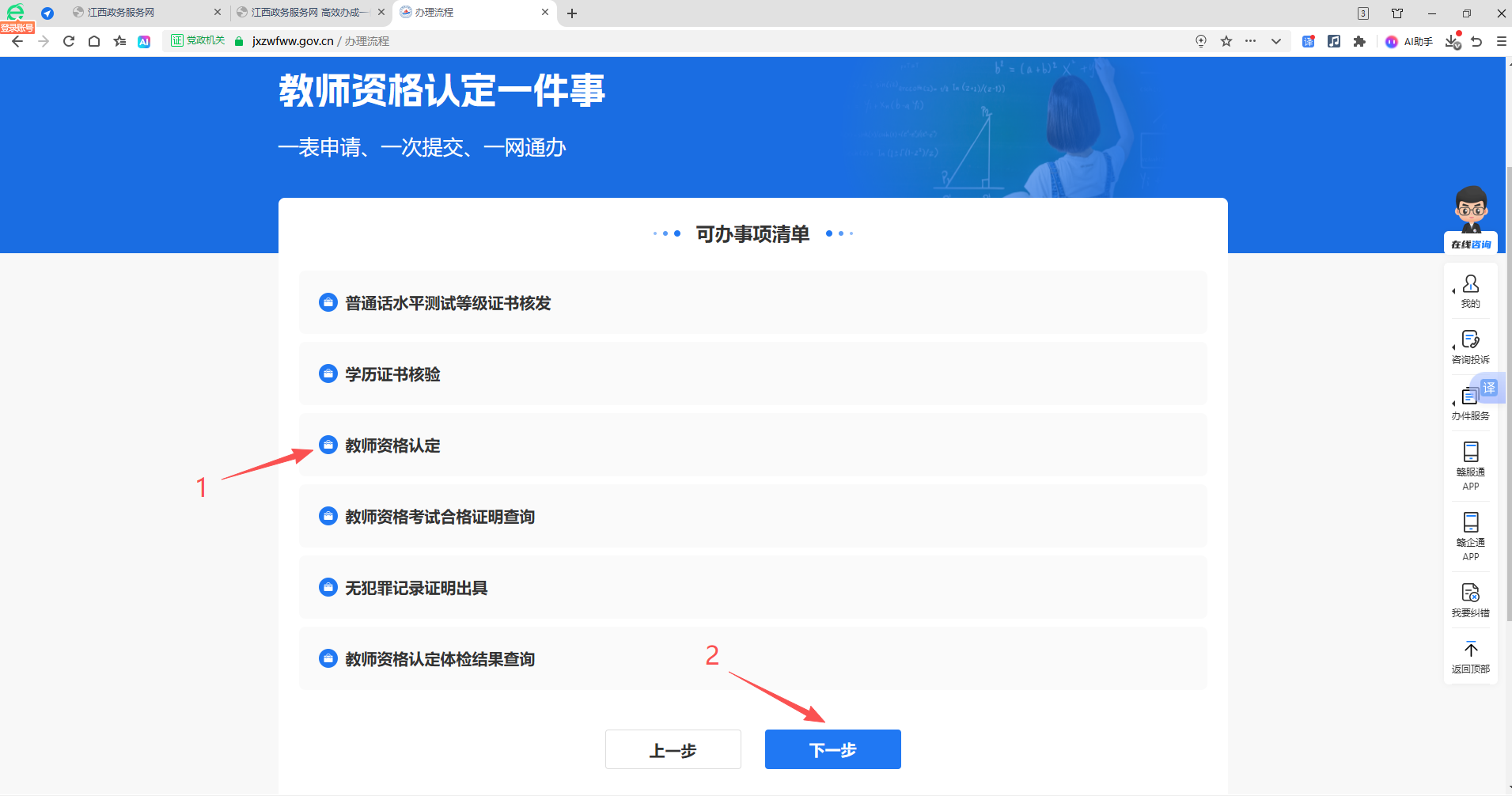Image resolution: width=1512 pixels, height=796 pixels.
Task: Click 我要纠错 error report icon
Action: tap(1470, 600)
